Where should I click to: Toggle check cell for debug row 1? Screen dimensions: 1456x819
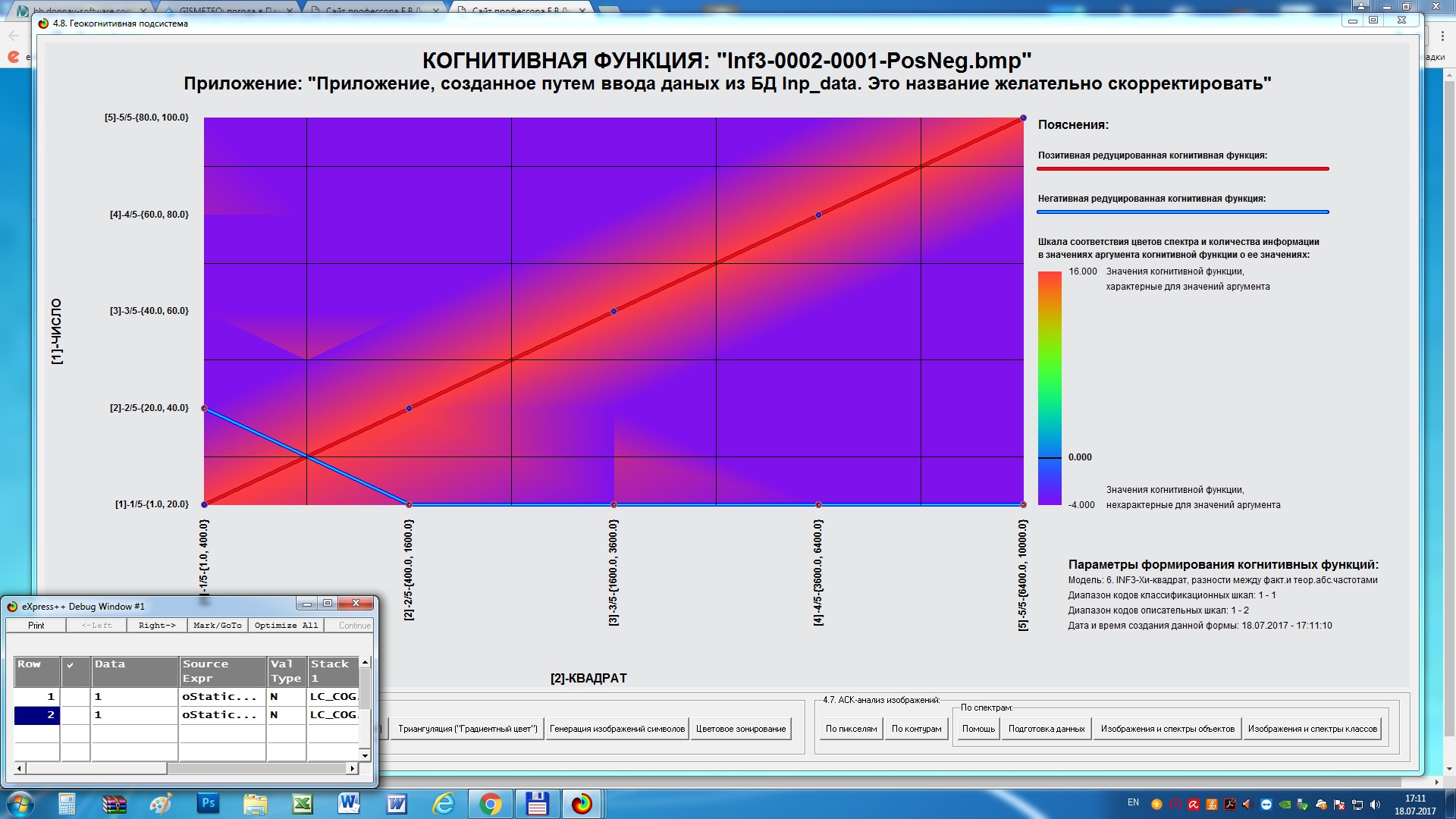point(75,696)
